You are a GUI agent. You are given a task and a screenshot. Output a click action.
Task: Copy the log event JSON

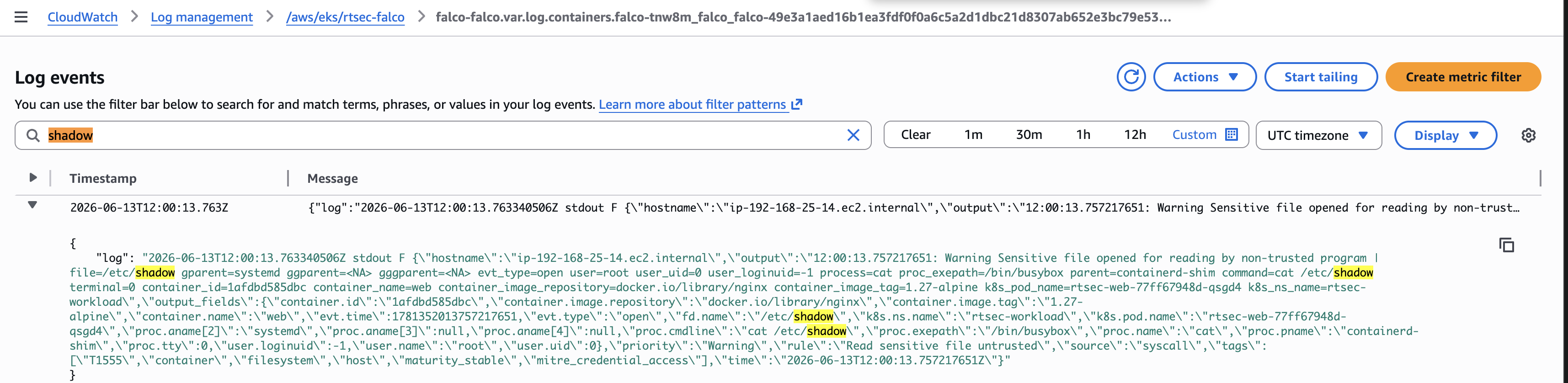coord(1507,245)
